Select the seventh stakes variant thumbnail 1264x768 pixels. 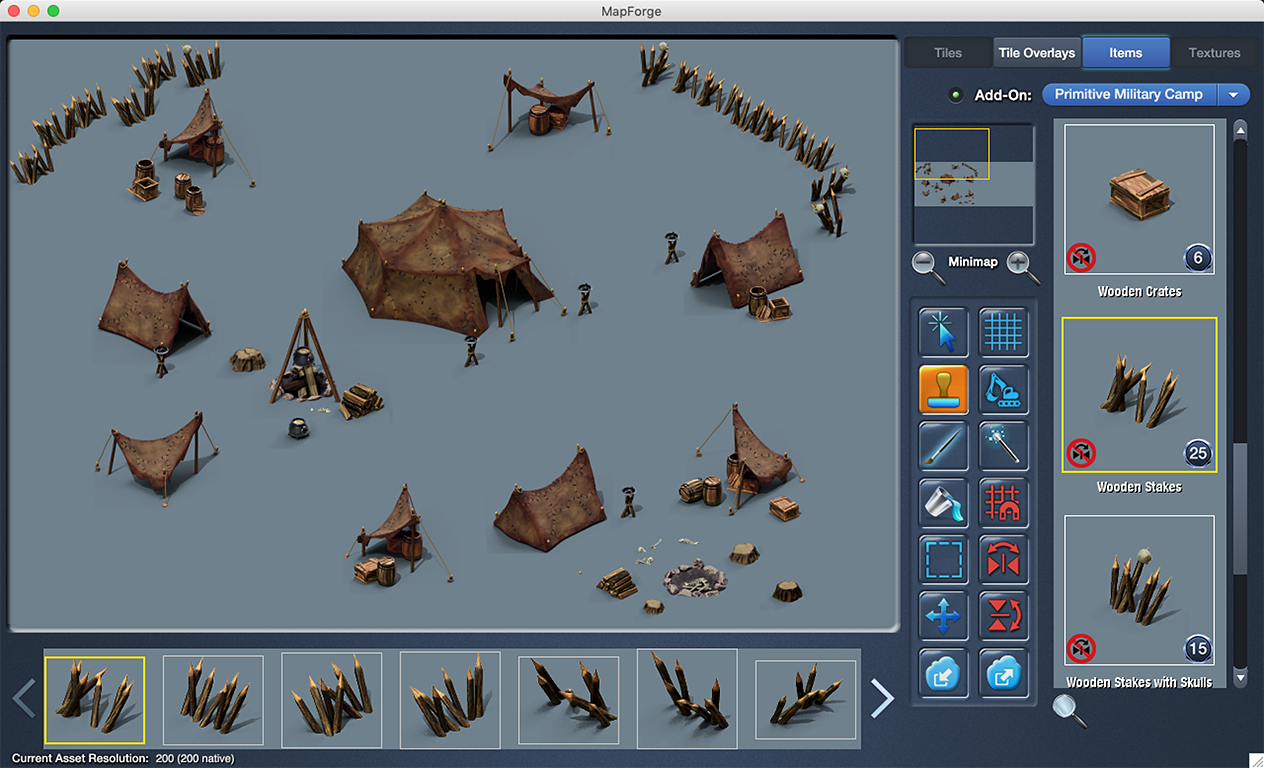coord(805,700)
